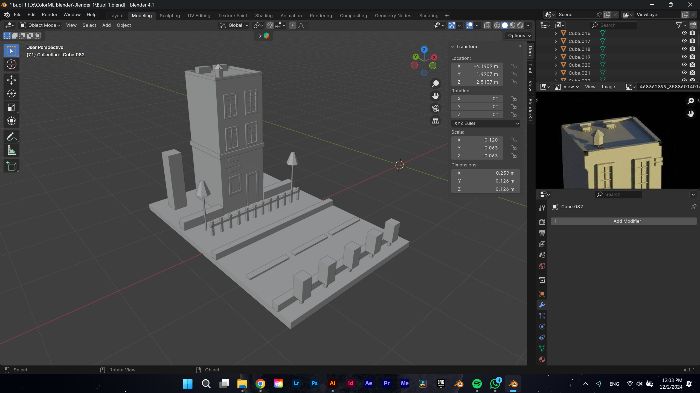700x393 pixels.
Task: Open Google Chrome from the taskbar
Action: 260,384
